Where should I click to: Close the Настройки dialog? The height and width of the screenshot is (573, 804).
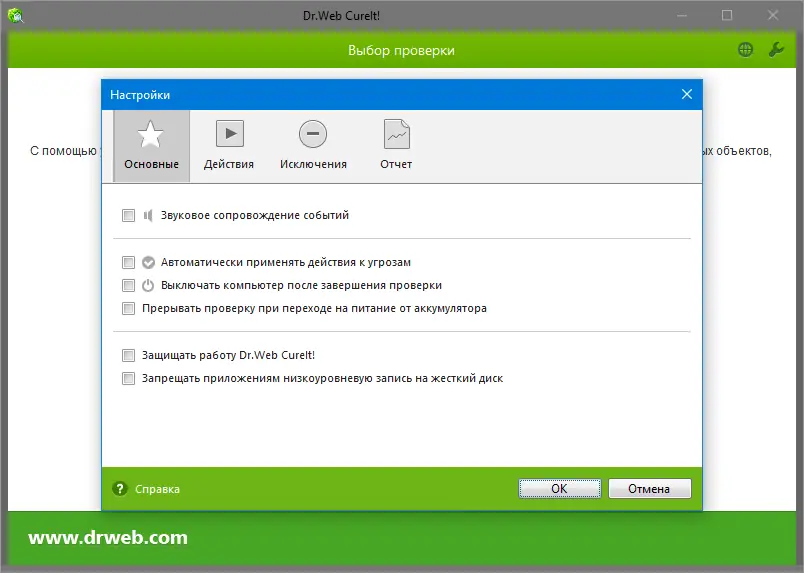(x=687, y=94)
